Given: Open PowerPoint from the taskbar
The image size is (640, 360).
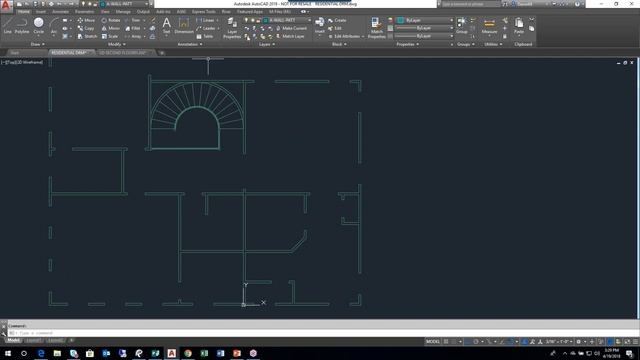Looking at the screenshot, I should click(x=237, y=353).
